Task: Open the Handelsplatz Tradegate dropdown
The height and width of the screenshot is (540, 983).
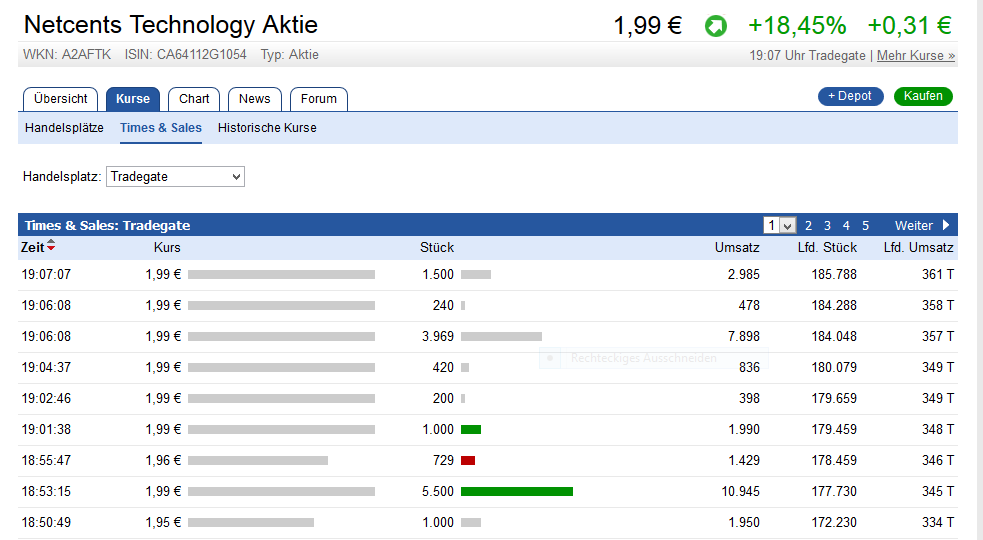Action: coord(175,176)
